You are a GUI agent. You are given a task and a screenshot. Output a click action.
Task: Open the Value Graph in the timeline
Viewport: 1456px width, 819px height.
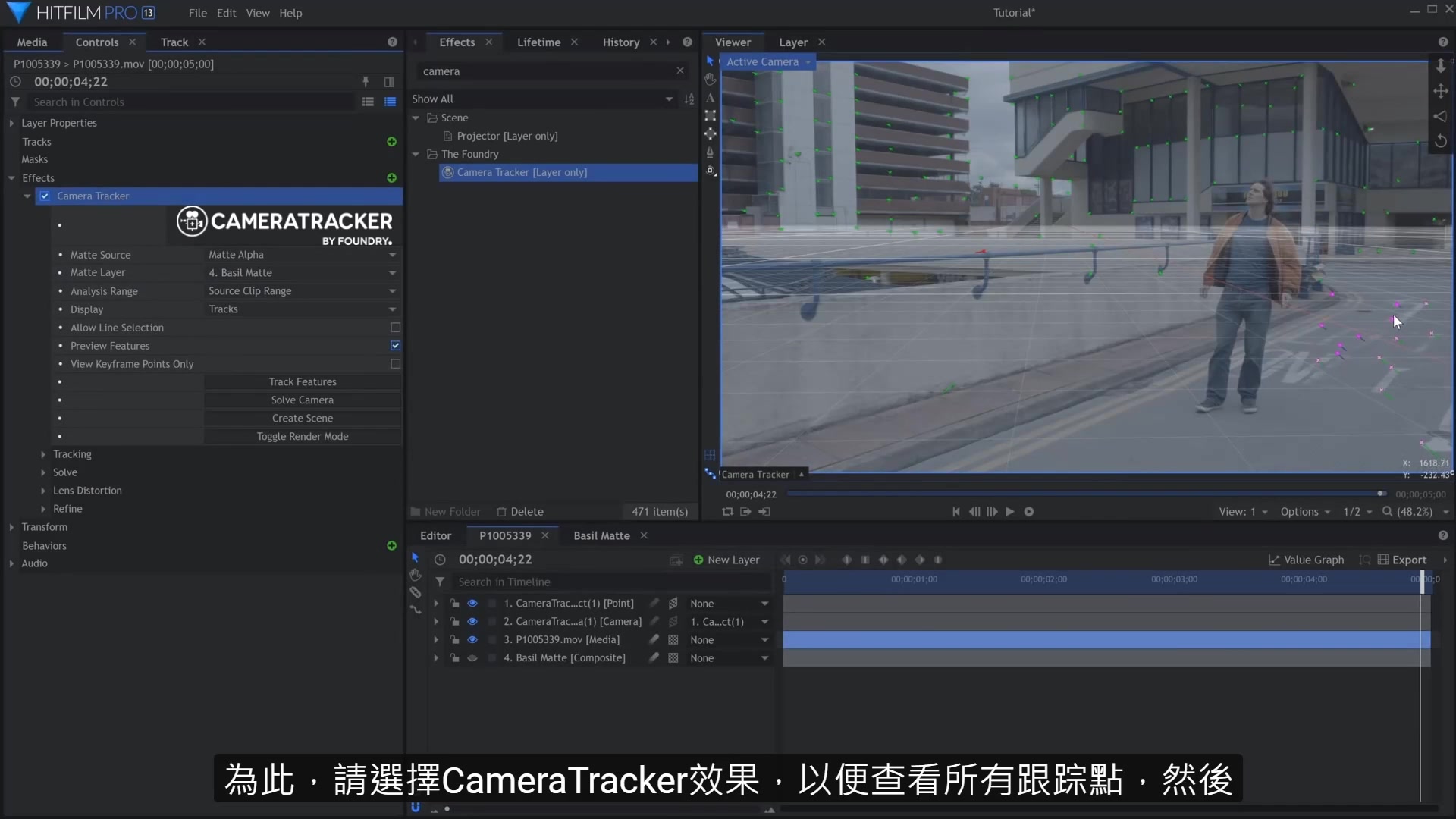[x=1306, y=560]
